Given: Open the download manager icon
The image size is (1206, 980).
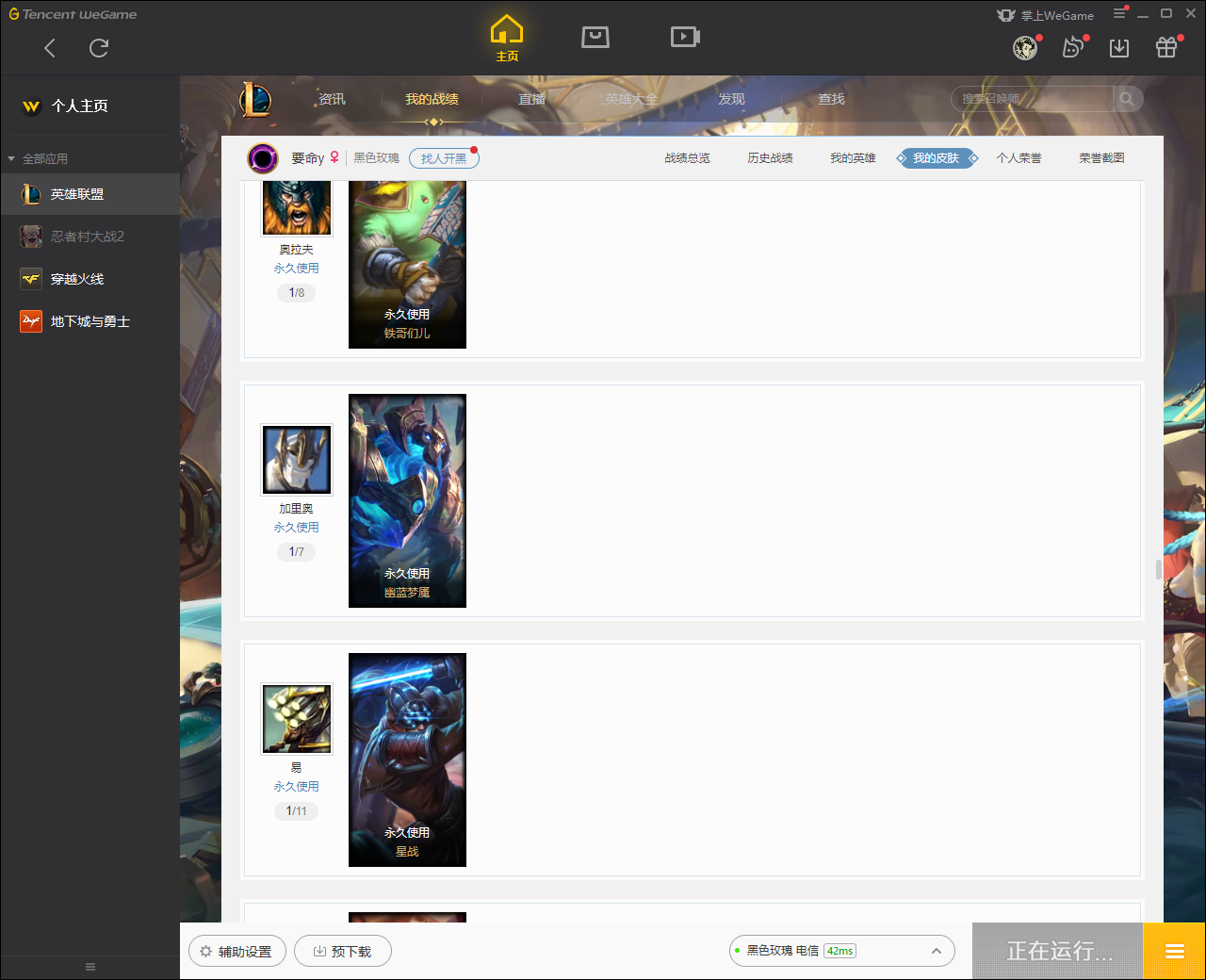Looking at the screenshot, I should tap(1119, 48).
